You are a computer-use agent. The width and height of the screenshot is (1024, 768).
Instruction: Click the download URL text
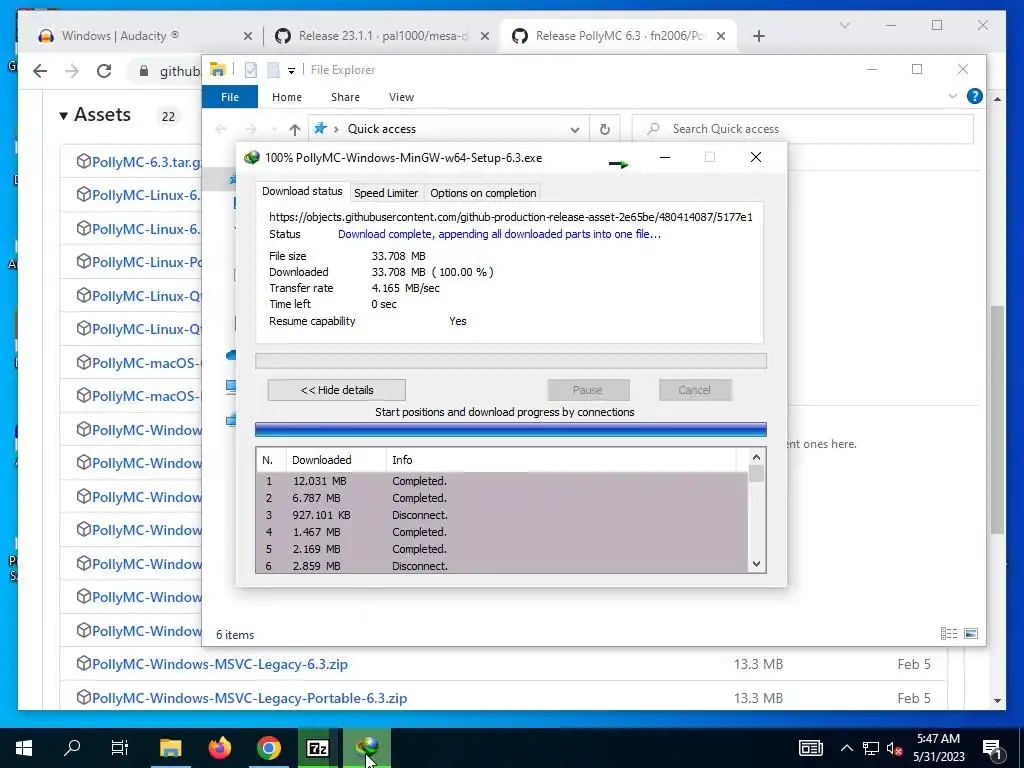pos(511,217)
